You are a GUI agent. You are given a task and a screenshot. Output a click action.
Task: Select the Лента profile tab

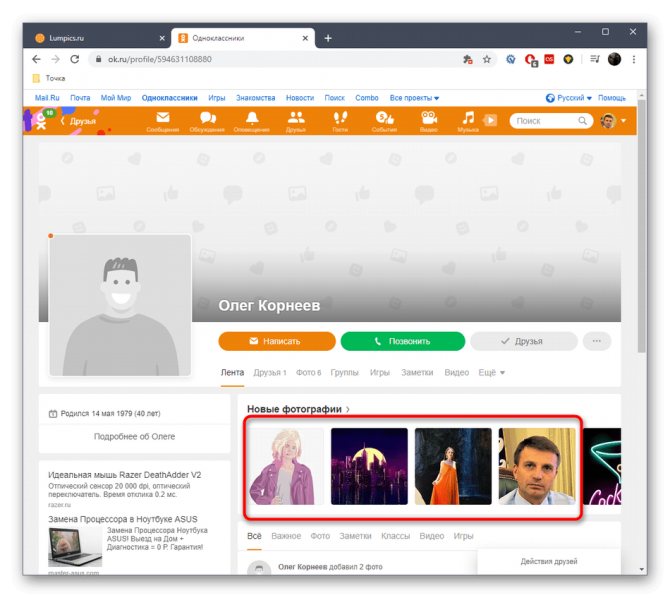point(232,373)
